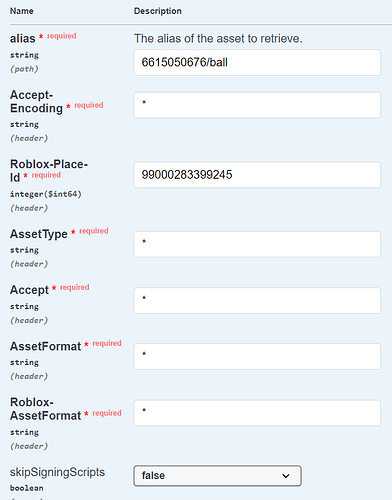This screenshot has height=500, width=392.
Task: Select the Roblox-AssetFormat input field
Action: coord(257,413)
